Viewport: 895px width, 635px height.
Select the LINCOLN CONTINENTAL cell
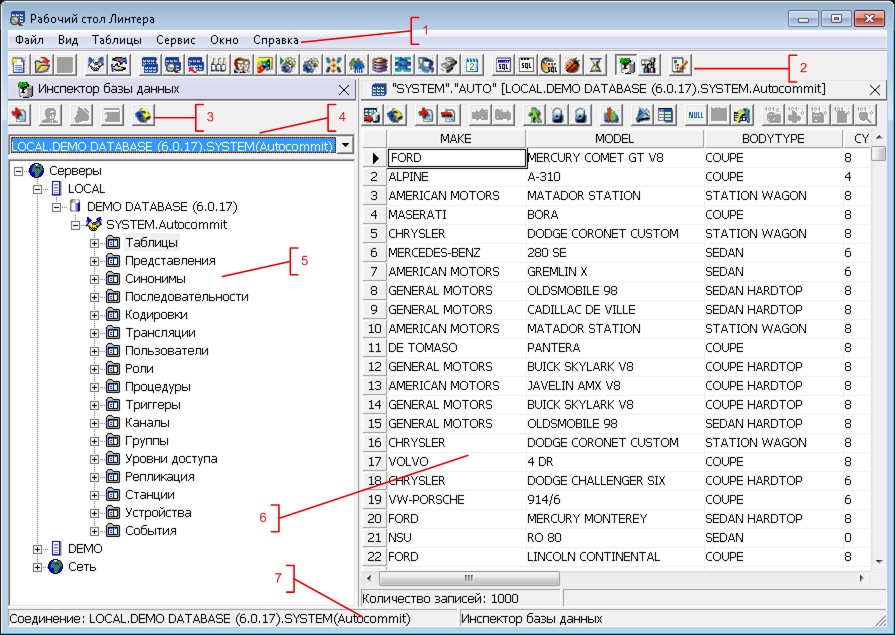615,557
